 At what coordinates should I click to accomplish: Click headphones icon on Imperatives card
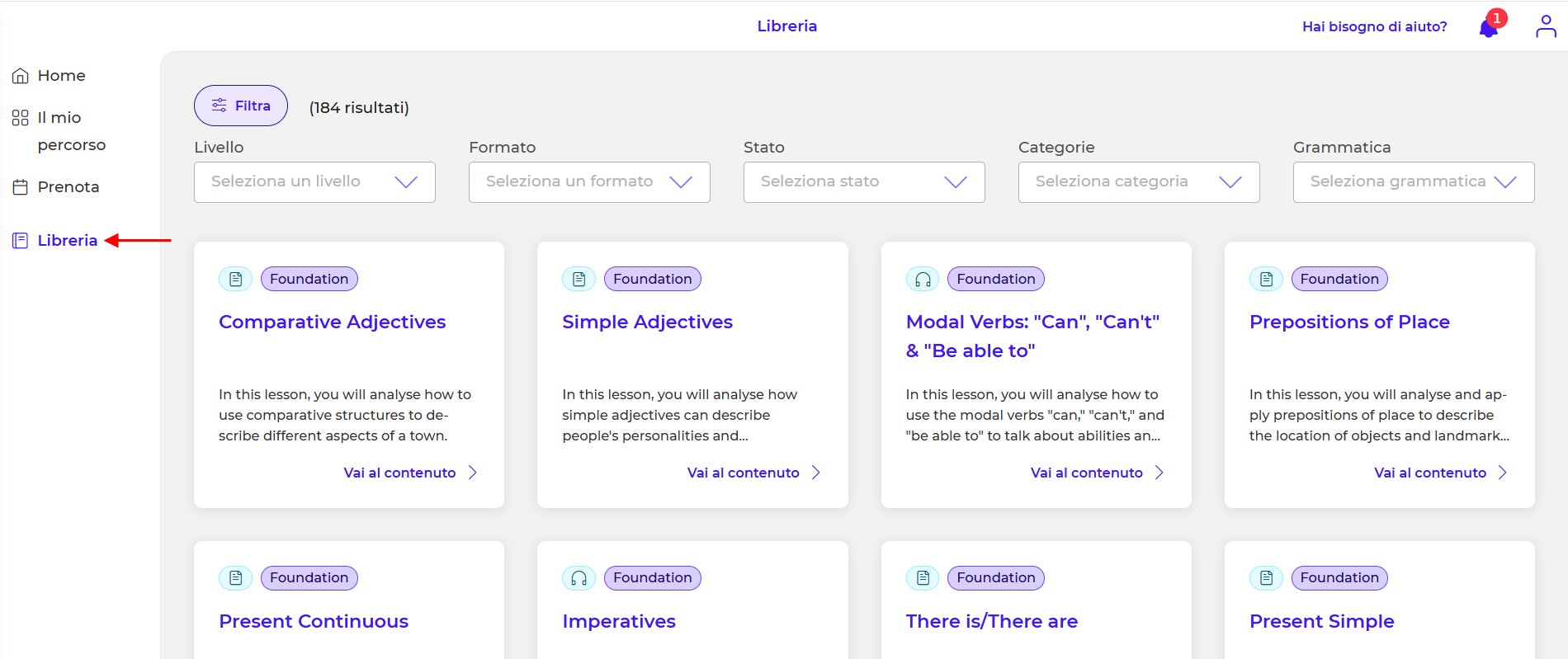(579, 578)
